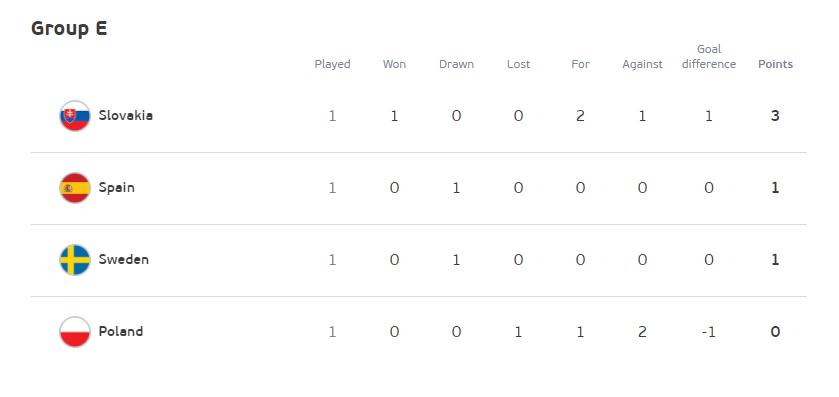Open the Sweden team link

point(124,259)
